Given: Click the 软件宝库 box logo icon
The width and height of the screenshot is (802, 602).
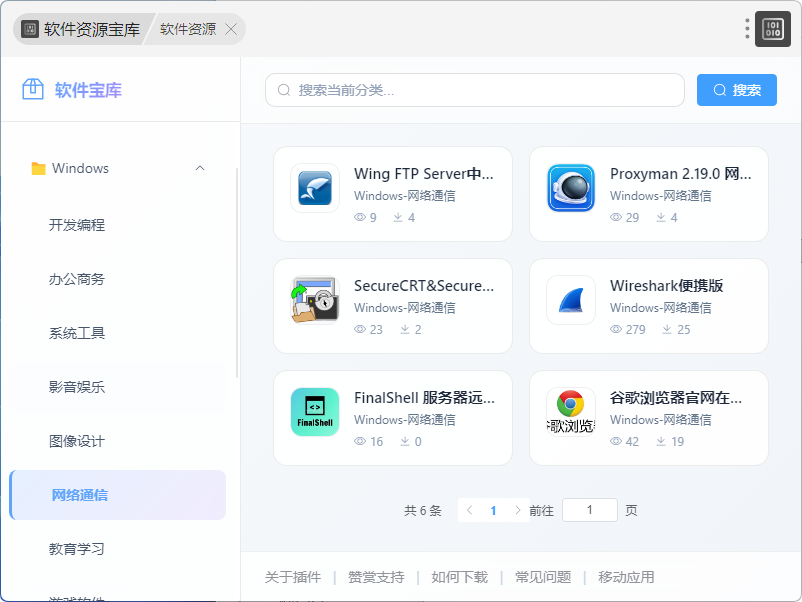Looking at the screenshot, I should (x=33, y=90).
